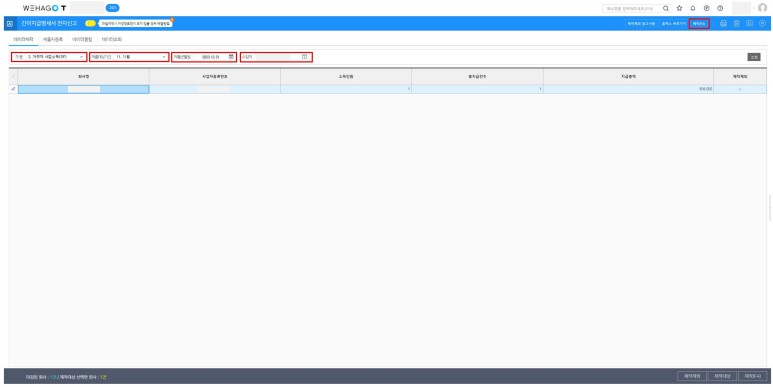Toggle the first row checkbox
Screen dimensions: 773x387
[x=13, y=89]
